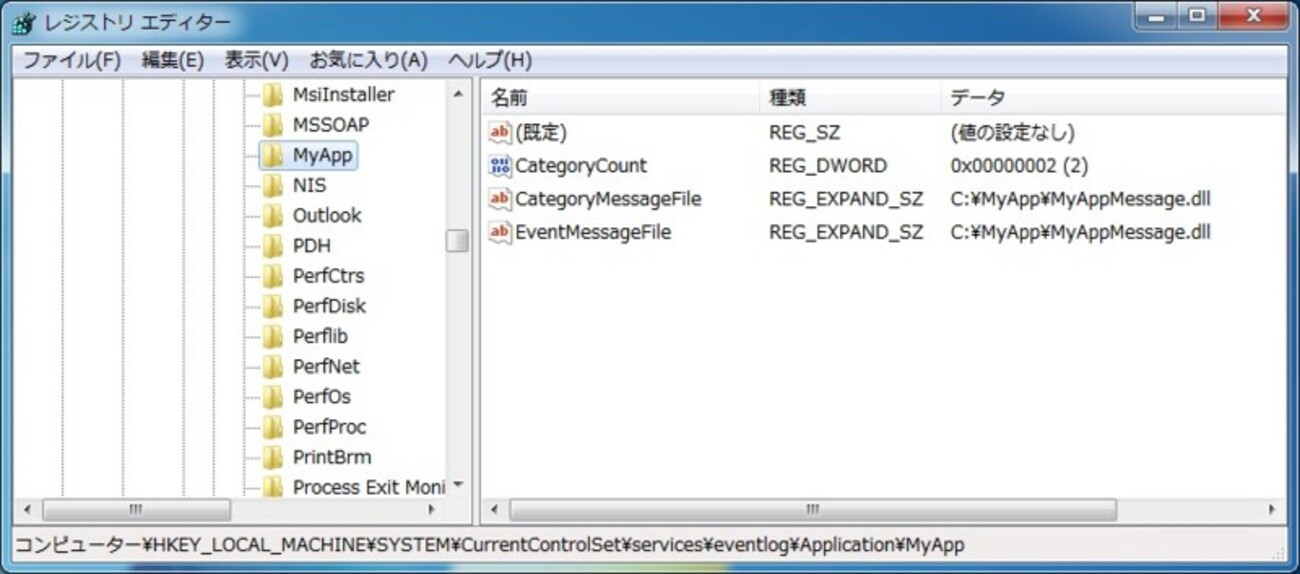Click the PerfOs folder icon
This screenshot has width=1300, height=574.
pyautogui.click(x=272, y=397)
